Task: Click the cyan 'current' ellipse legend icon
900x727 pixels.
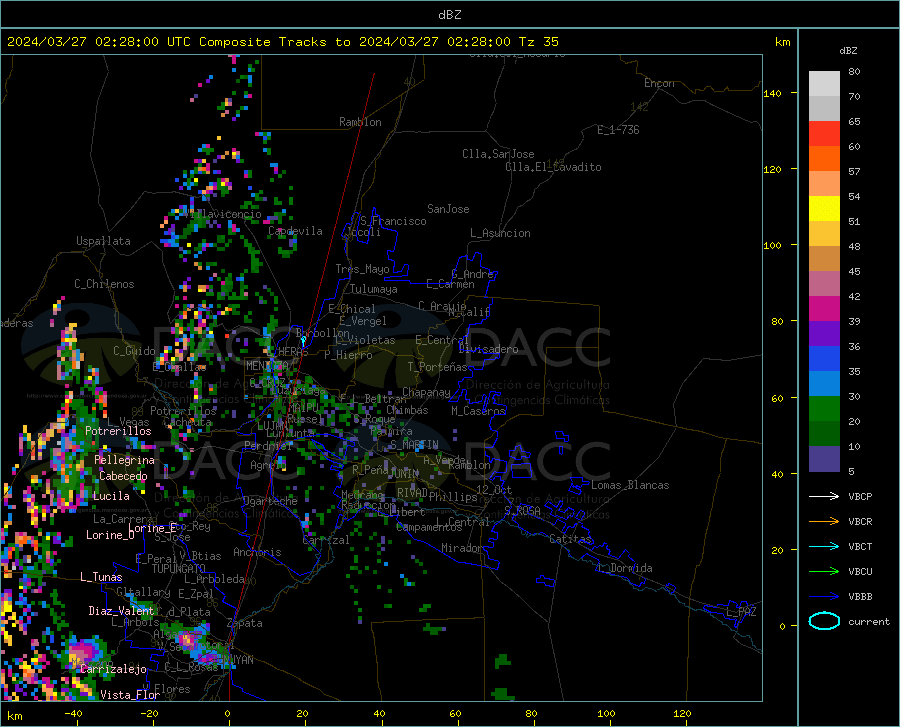Action: click(824, 621)
